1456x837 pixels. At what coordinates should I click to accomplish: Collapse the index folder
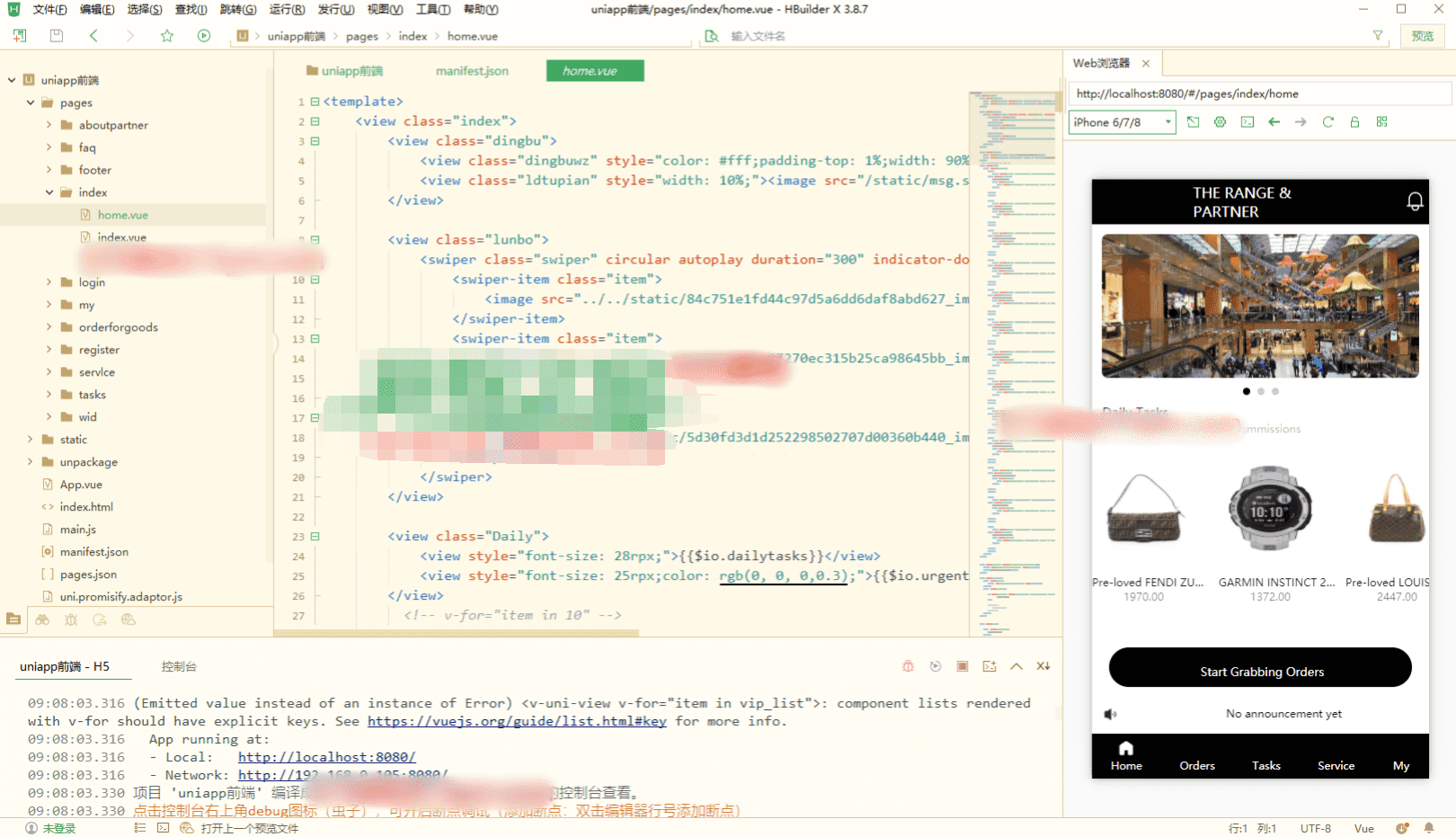(x=49, y=192)
